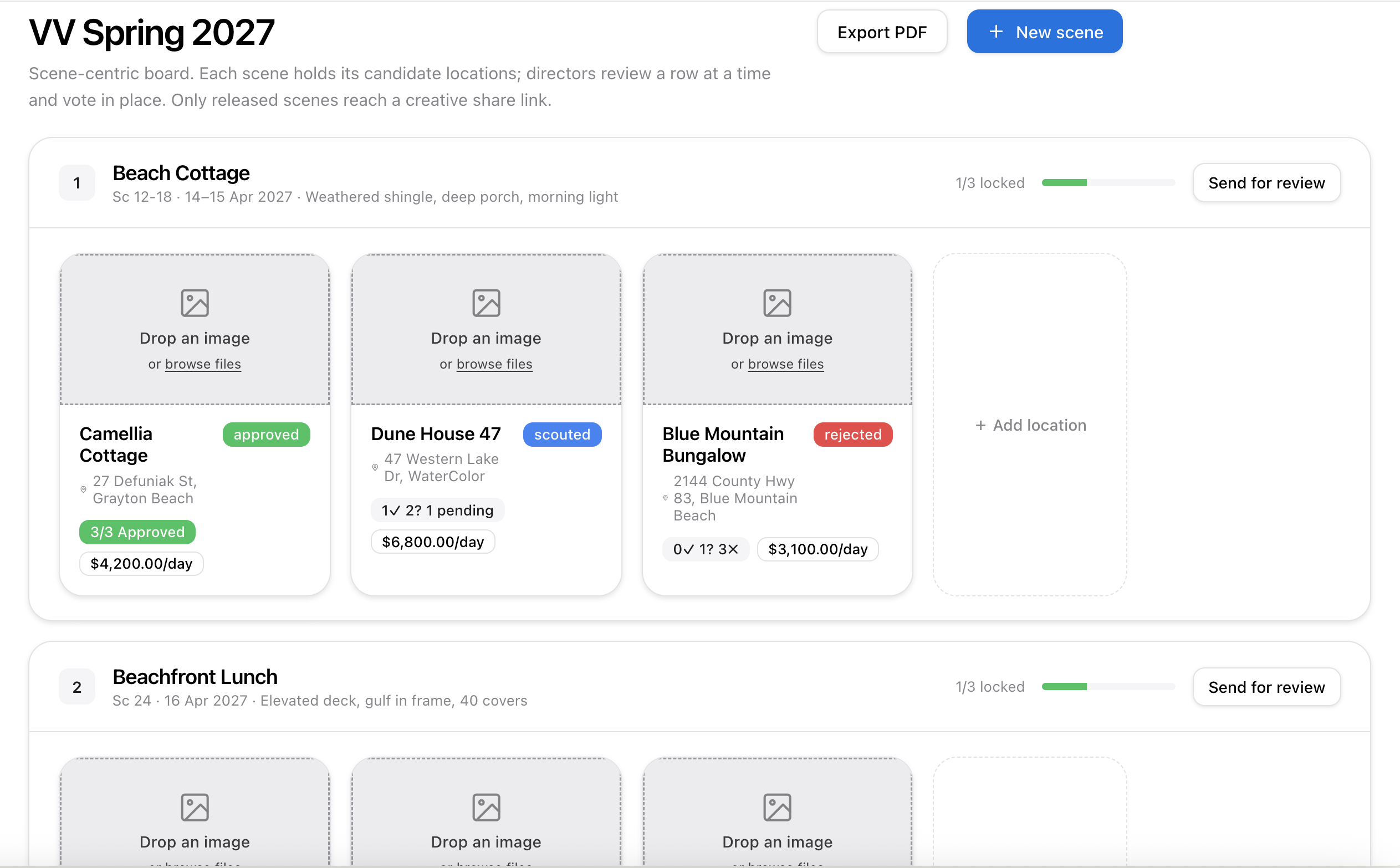The width and height of the screenshot is (1400, 868).
Task: Click the VV Spring 2027 project title
Action: pyautogui.click(x=151, y=32)
